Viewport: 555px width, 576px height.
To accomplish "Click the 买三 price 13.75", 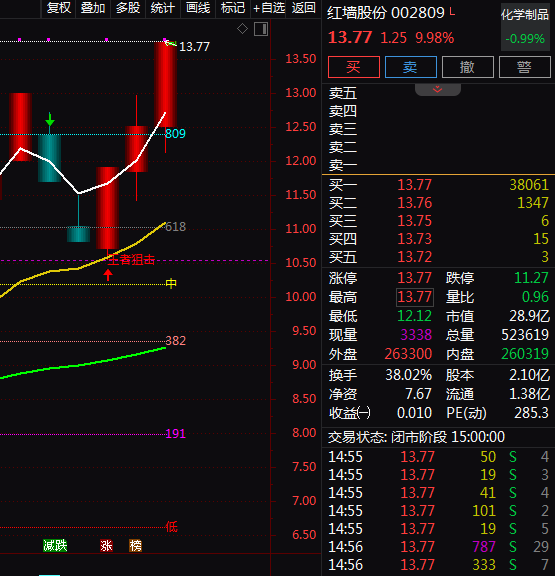I will pyautogui.click(x=414, y=221).
